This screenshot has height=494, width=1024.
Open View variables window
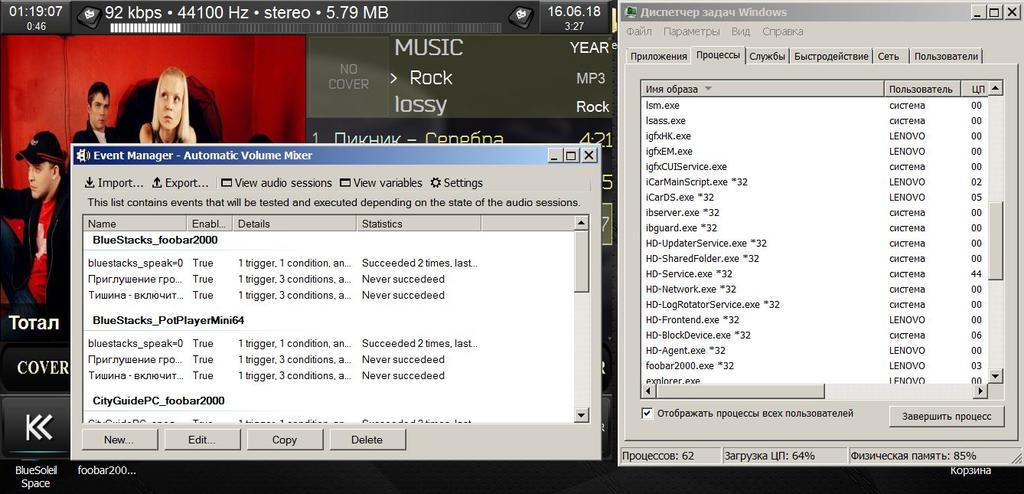346,183
